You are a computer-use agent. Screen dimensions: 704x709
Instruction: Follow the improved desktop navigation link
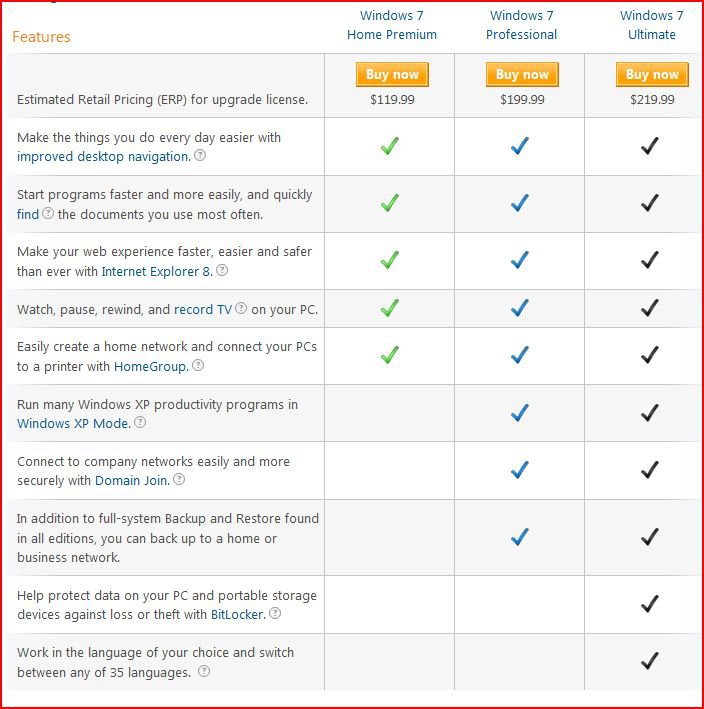click(x=104, y=156)
